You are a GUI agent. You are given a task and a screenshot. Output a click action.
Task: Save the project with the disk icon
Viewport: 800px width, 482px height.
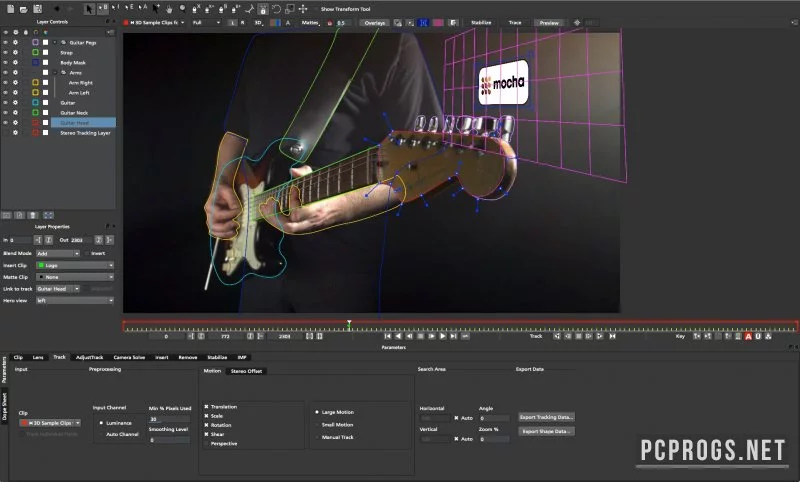37,9
